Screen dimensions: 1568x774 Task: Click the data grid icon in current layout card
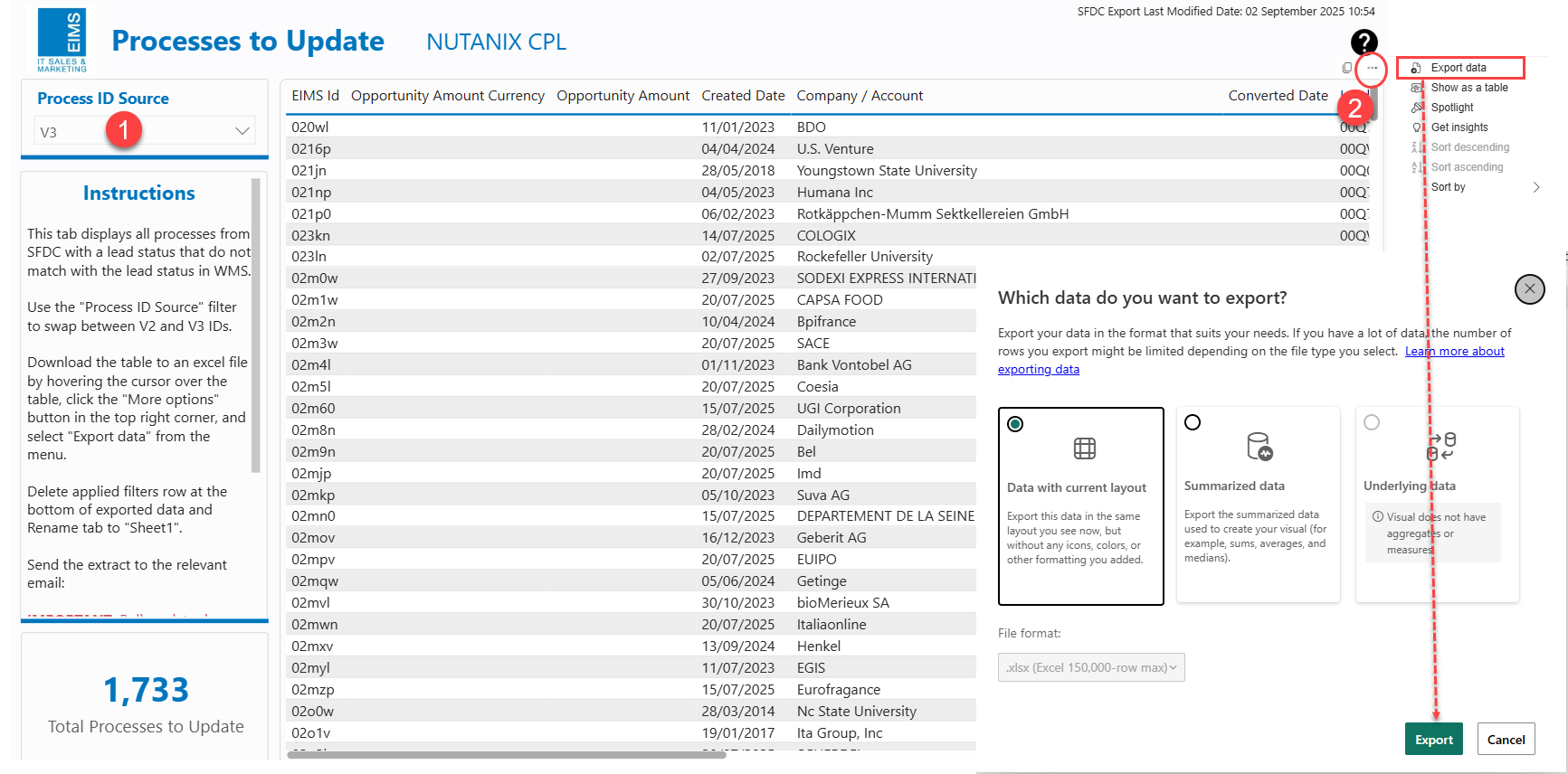point(1084,448)
